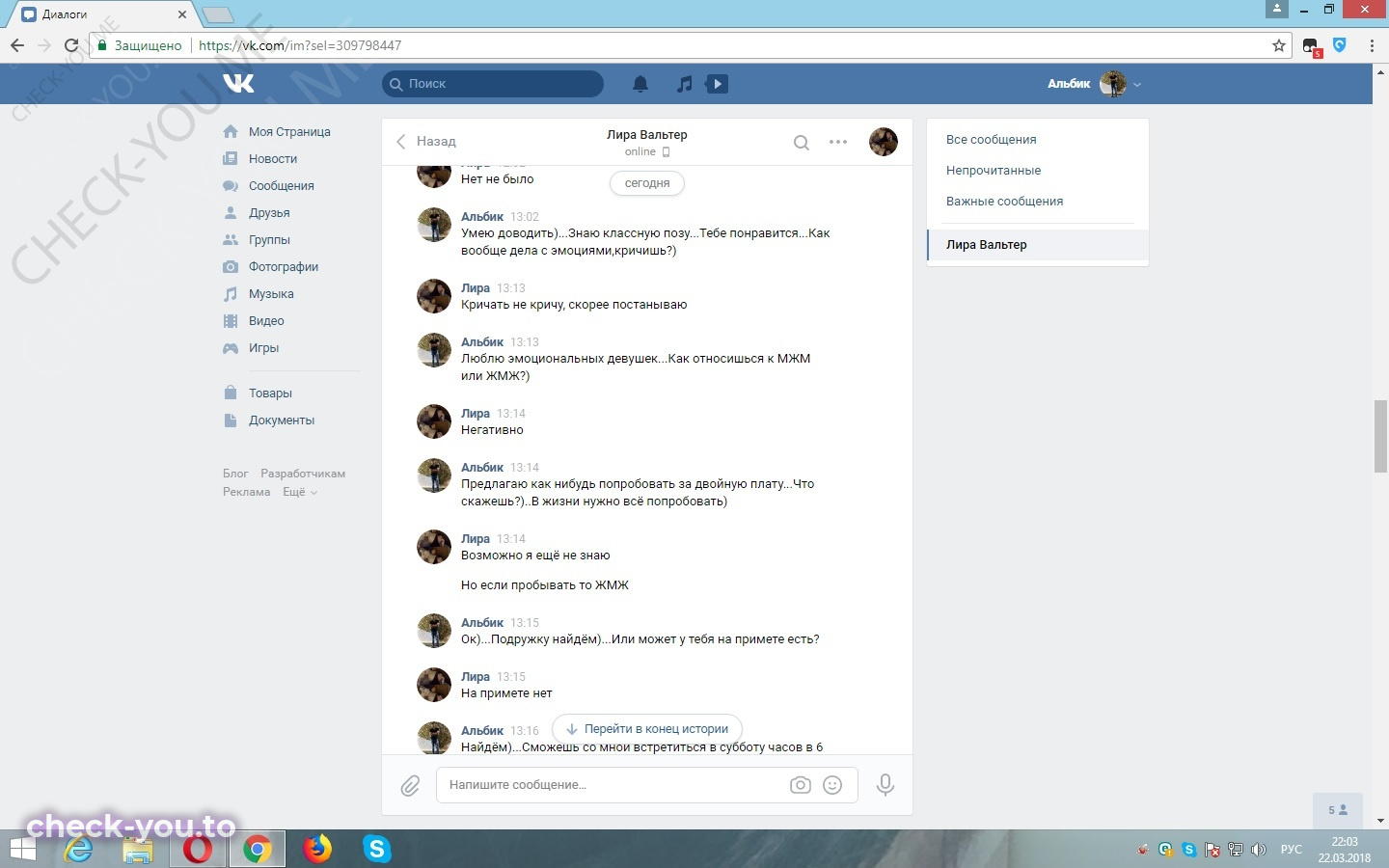1389x868 pixels.
Task: Open the notifications bell
Action: click(x=640, y=84)
